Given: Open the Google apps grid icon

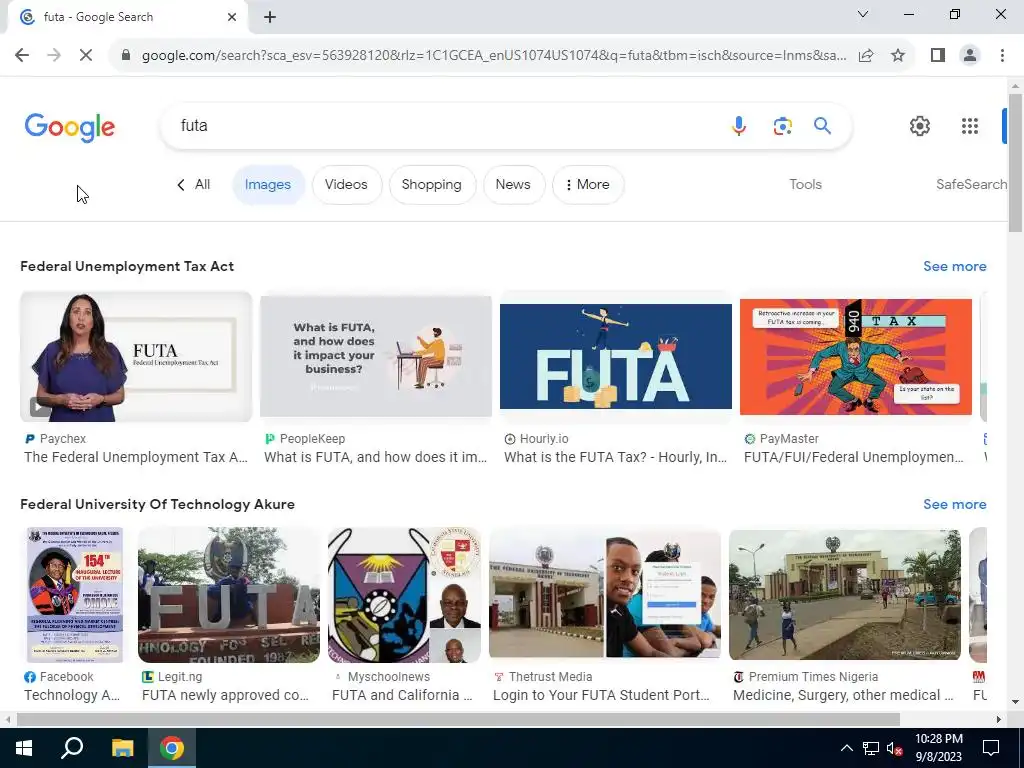Looking at the screenshot, I should pos(970,126).
